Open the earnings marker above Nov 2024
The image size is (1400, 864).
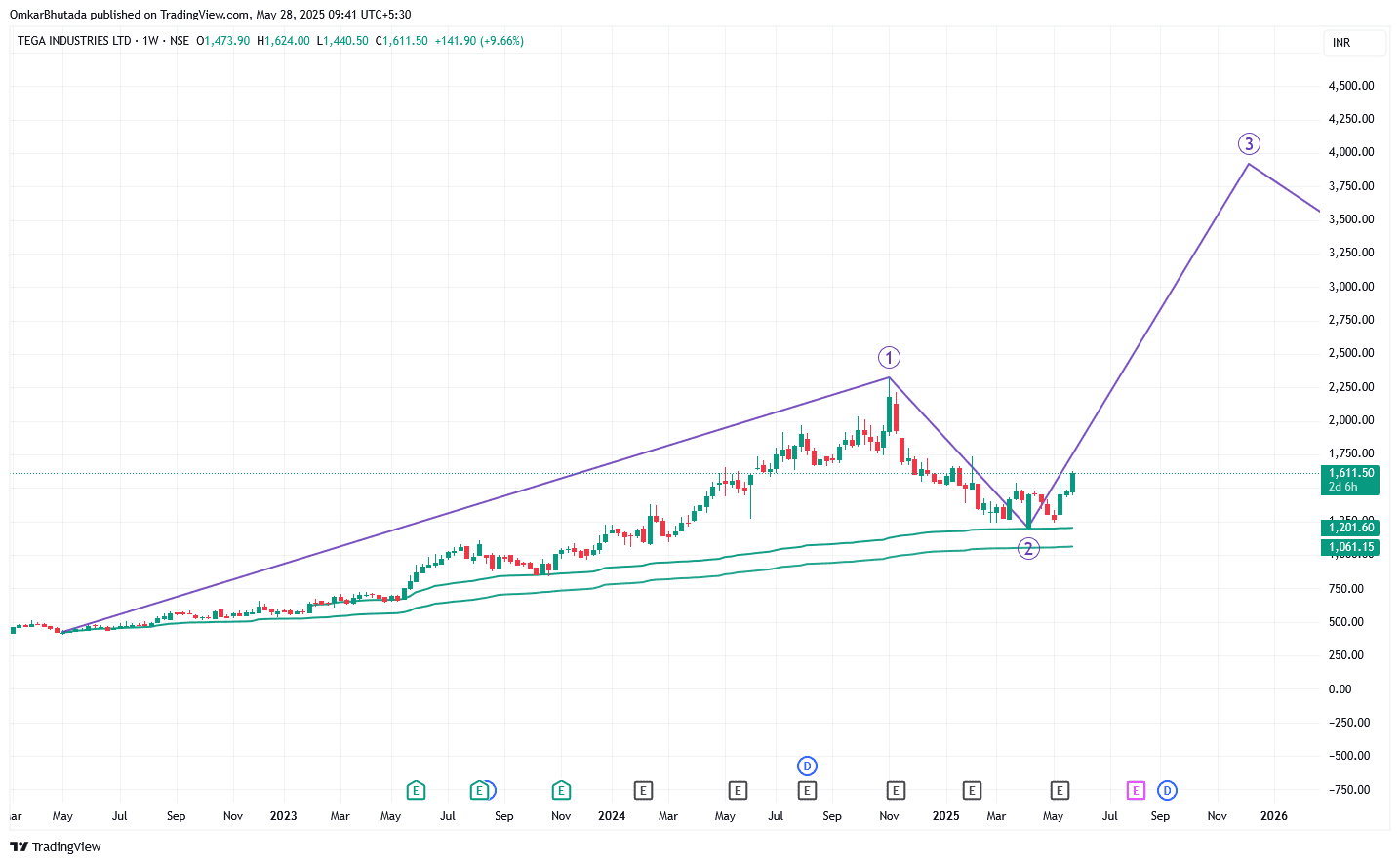click(896, 790)
